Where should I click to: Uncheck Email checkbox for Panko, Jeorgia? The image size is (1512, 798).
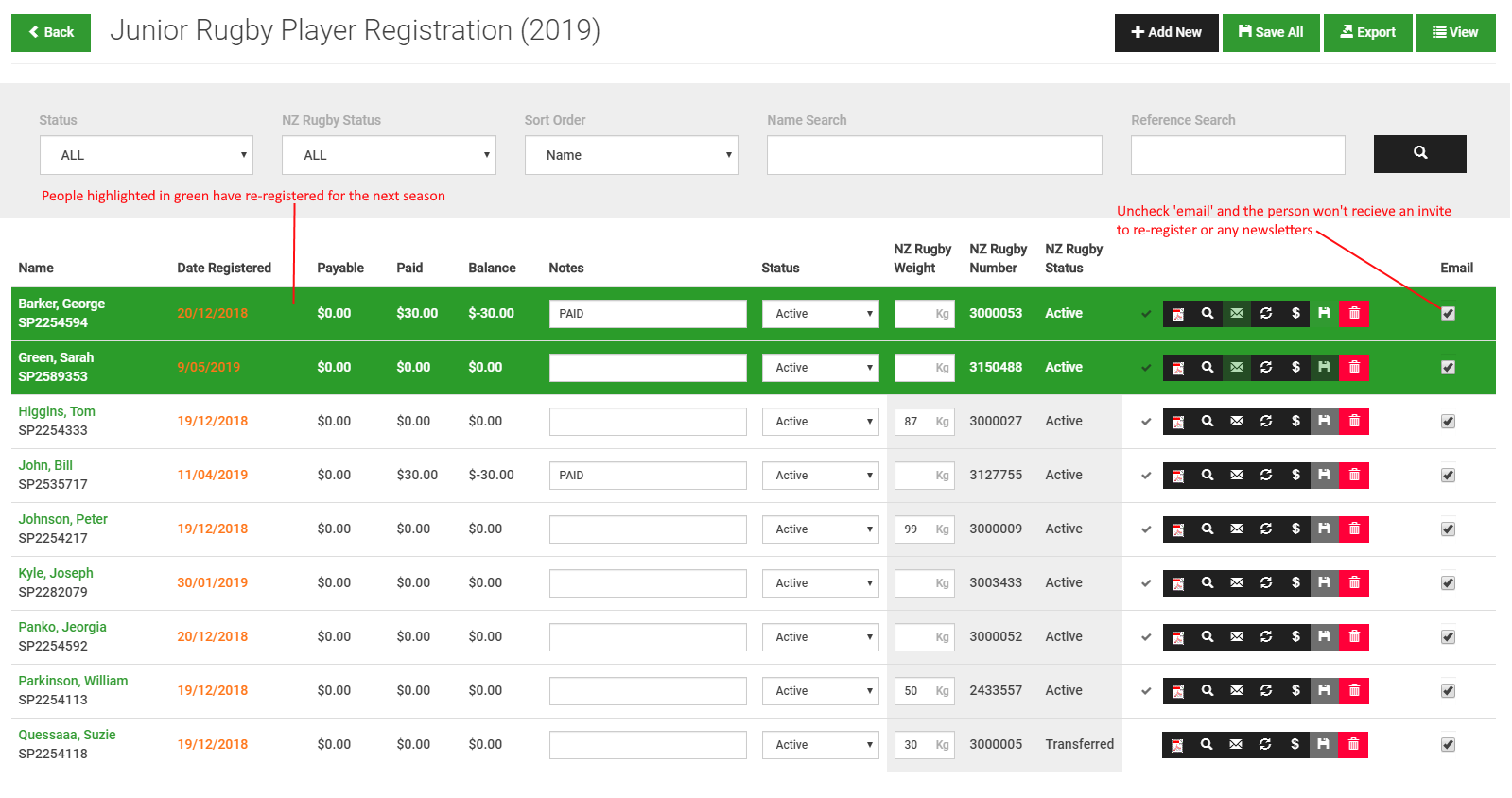click(1448, 637)
